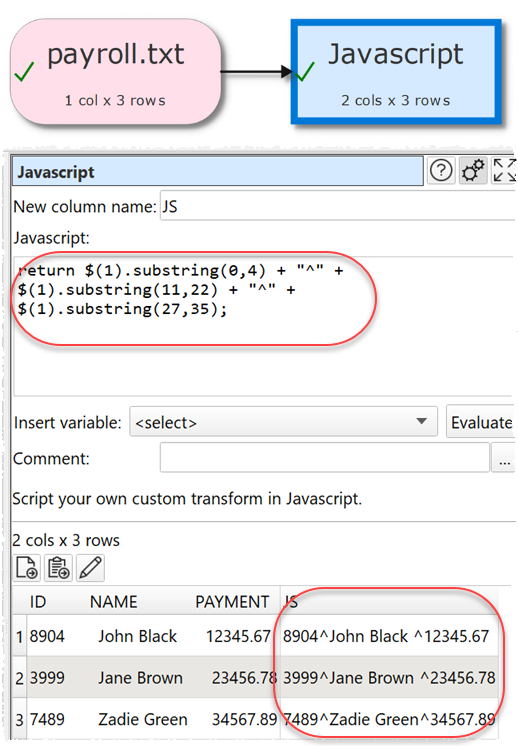Image resolution: width=518 pixels, height=746 pixels.
Task: Select the John Black name cell
Action: click(x=137, y=636)
